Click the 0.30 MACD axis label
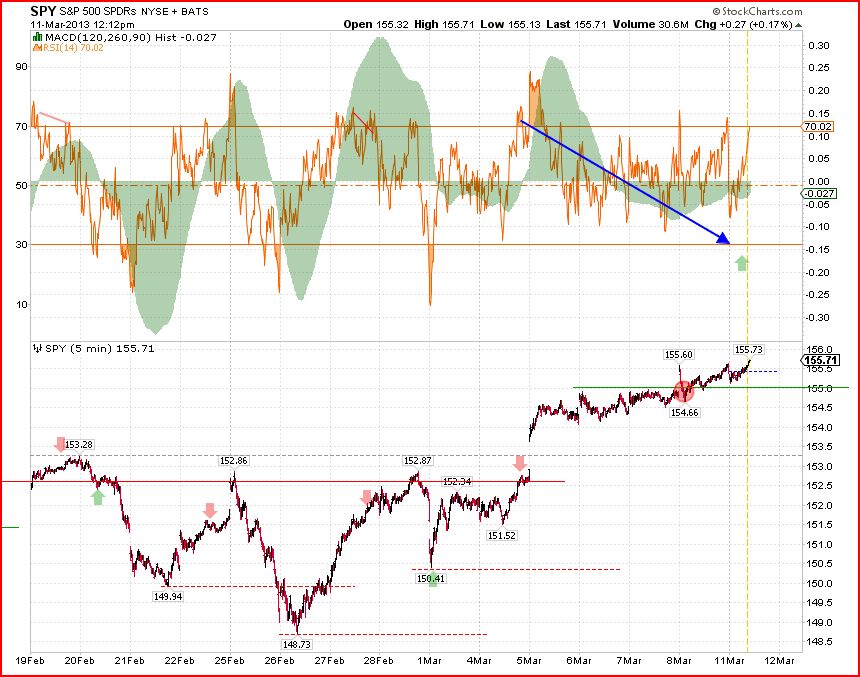Viewport: 860px width, 677px height. (819, 46)
